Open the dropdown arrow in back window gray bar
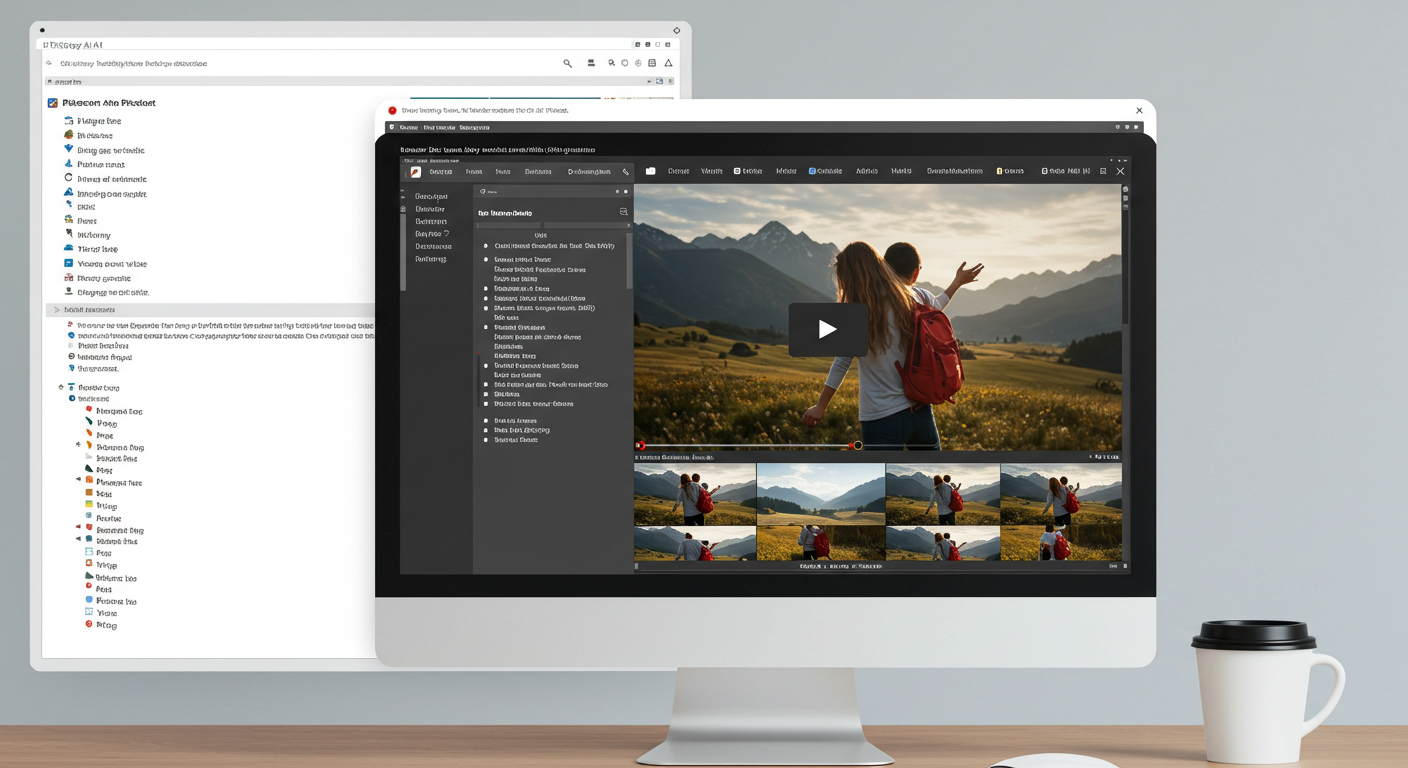 point(649,81)
